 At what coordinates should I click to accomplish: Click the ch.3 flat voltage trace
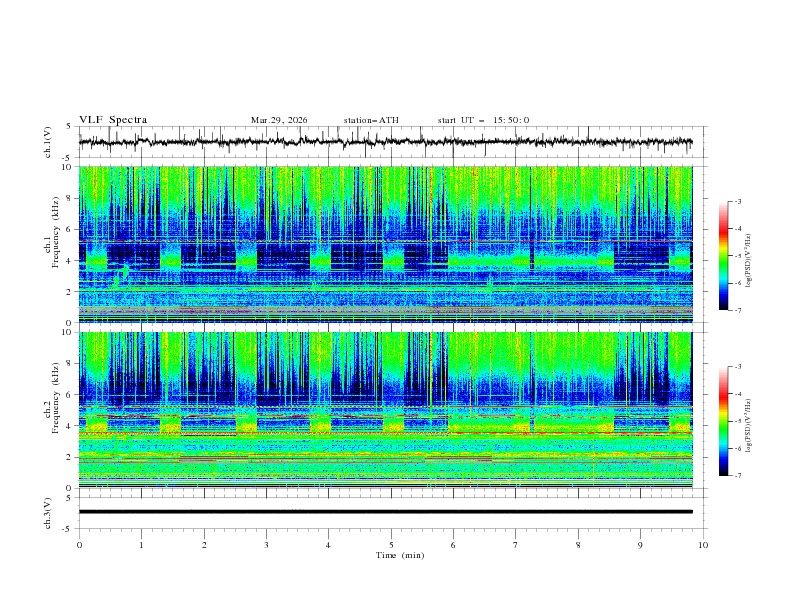385,512
